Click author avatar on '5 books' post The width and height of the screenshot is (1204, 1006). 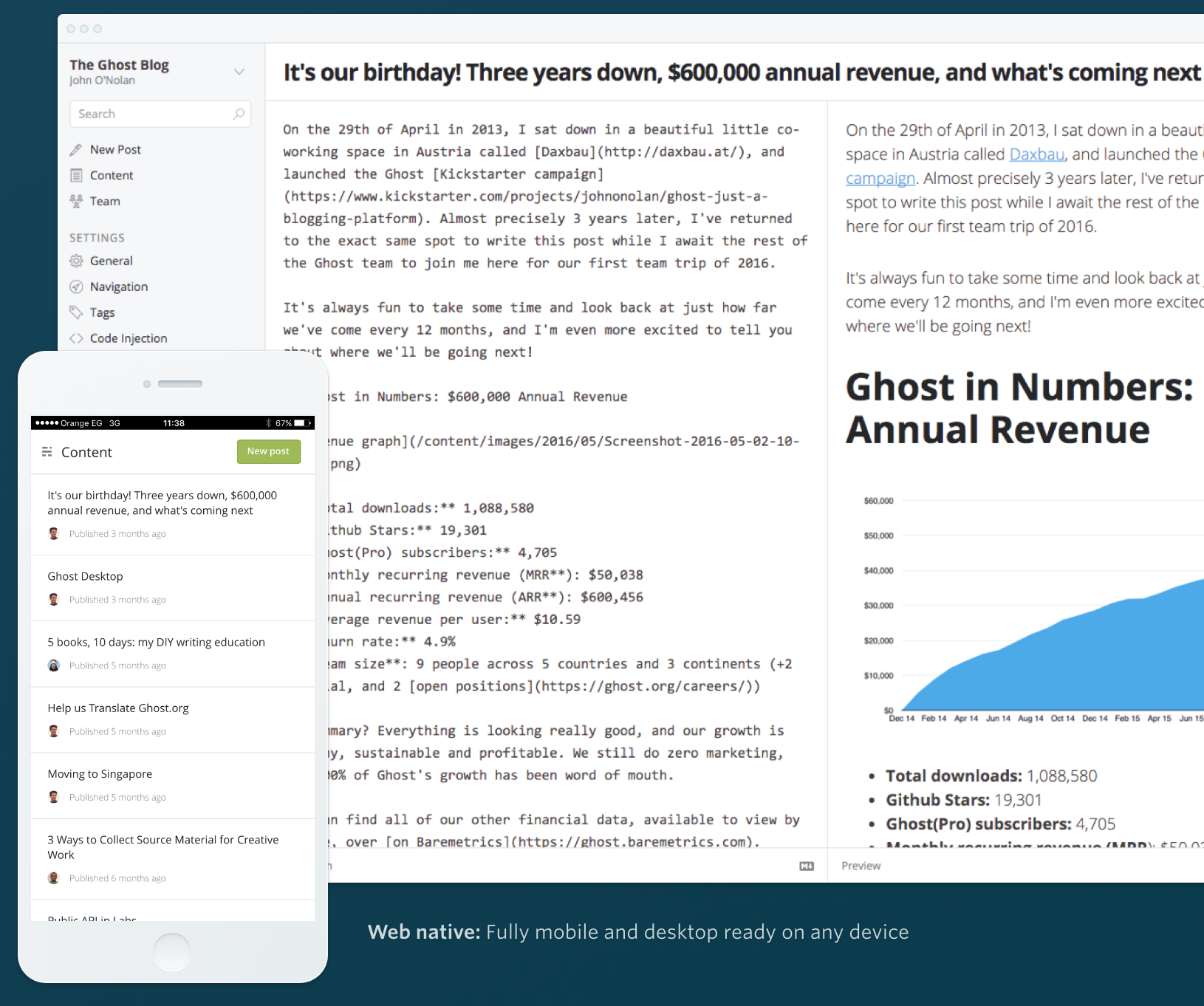coord(53,665)
